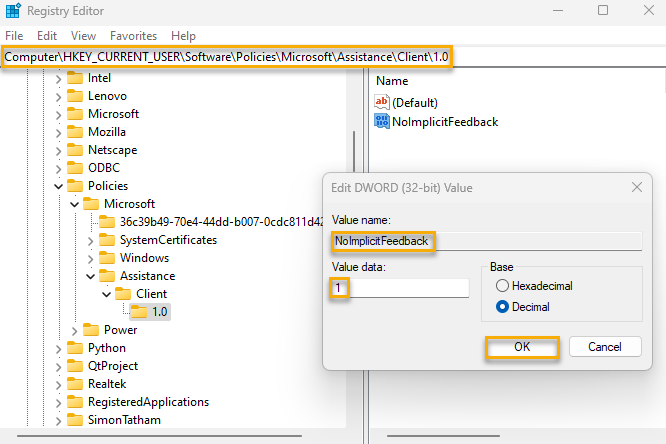Open the Favorites menu
Viewport: 666px width, 444px height.
[x=133, y=35]
